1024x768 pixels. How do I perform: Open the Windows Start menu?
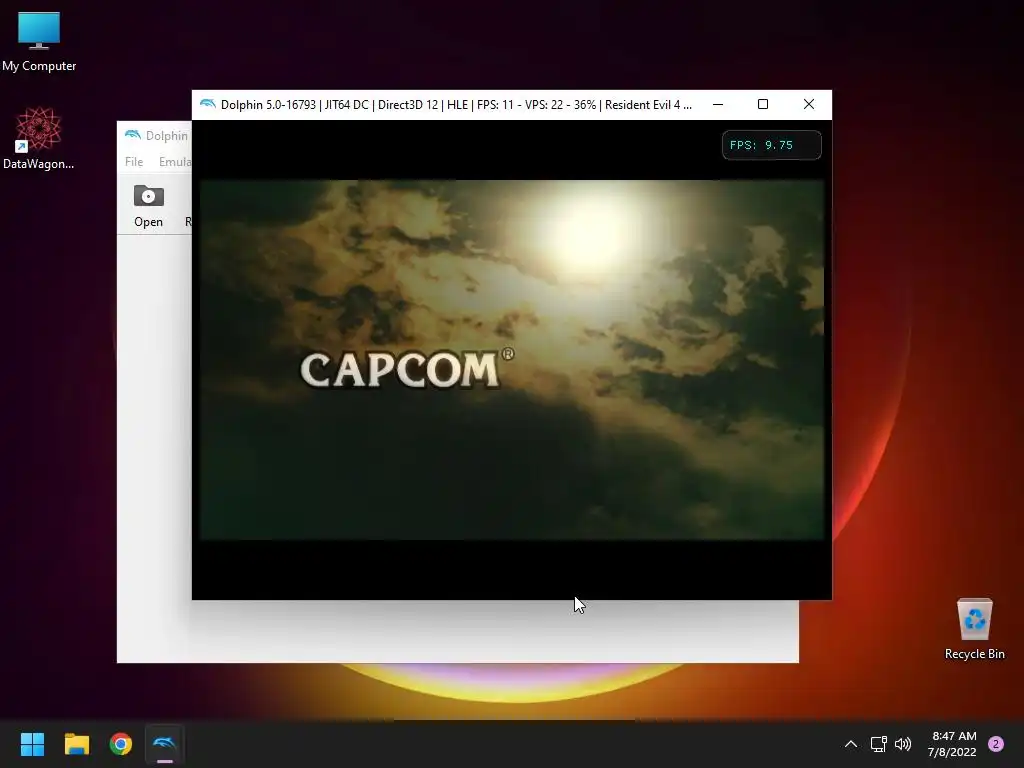(32, 744)
